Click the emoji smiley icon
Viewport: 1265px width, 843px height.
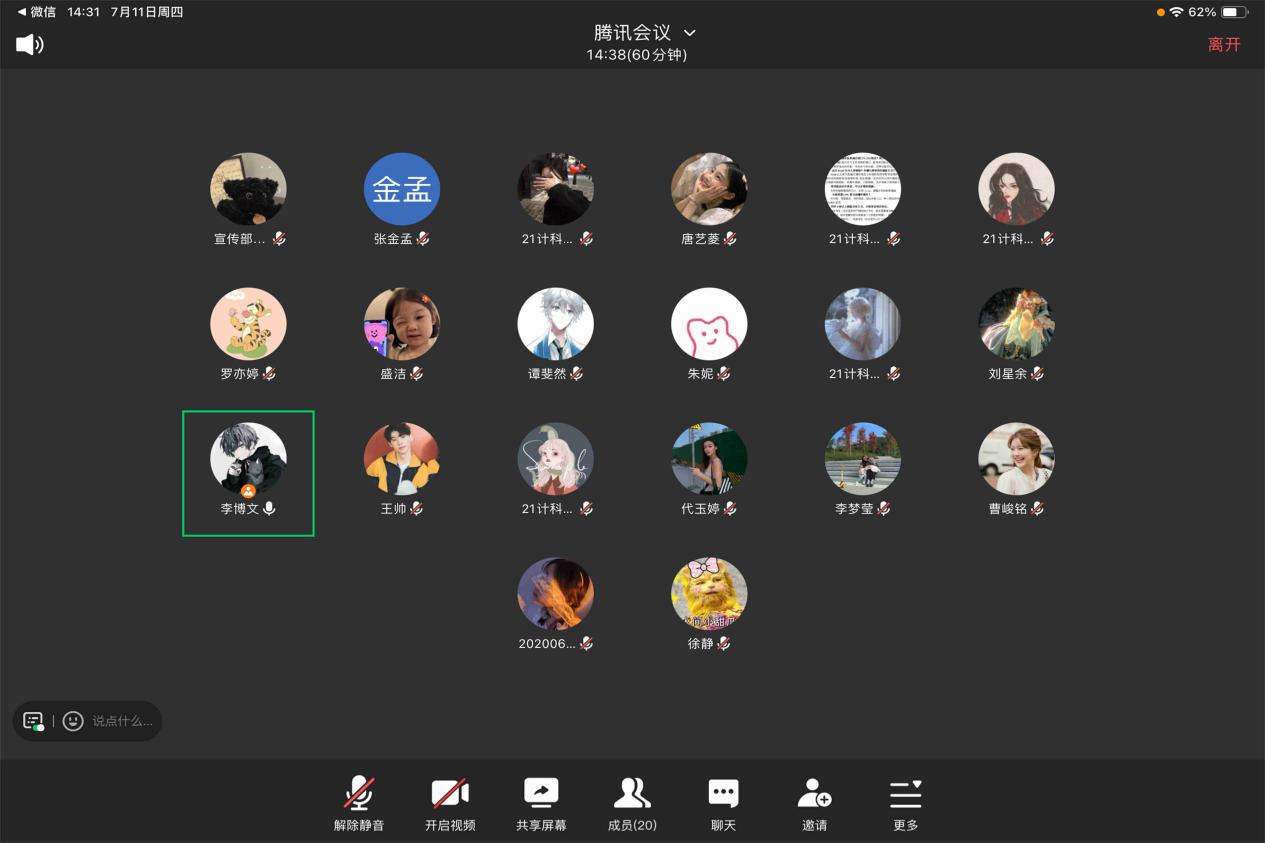click(73, 721)
